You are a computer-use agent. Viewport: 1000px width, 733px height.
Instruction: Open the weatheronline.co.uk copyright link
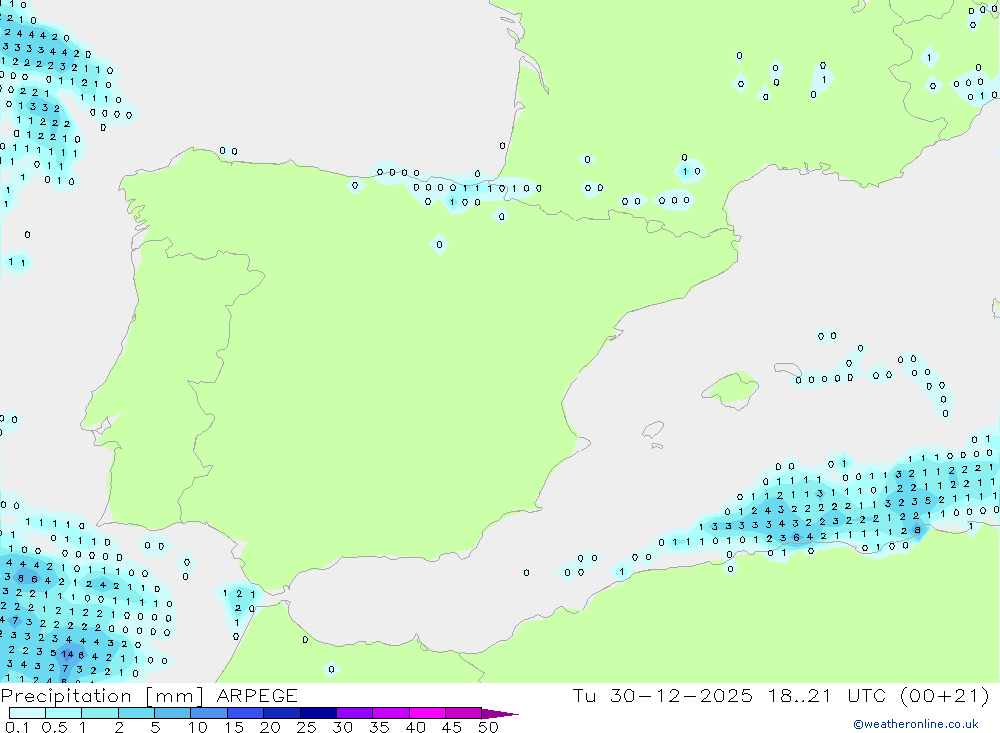916,724
